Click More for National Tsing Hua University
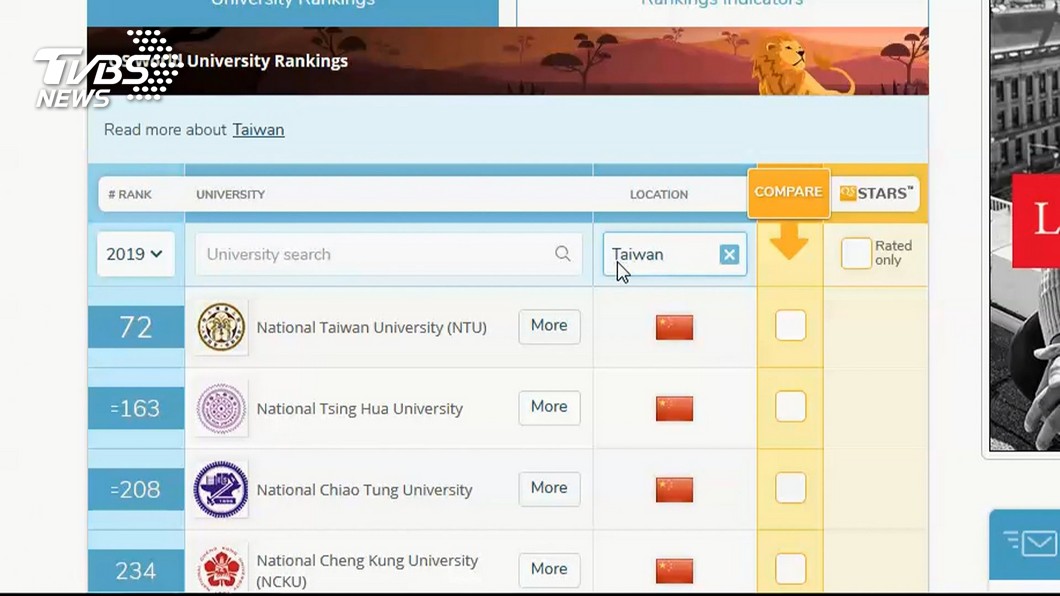Screen dimensions: 1060x596 coord(549,407)
